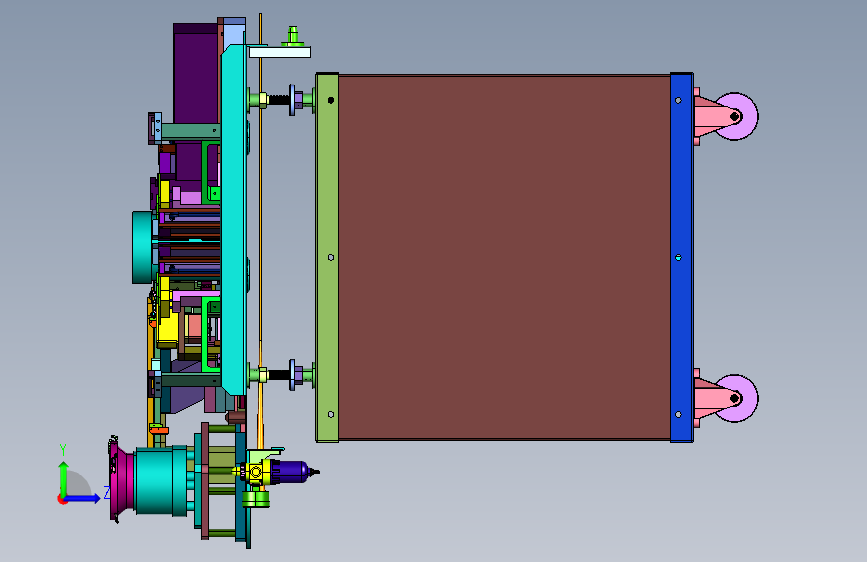The image size is (867, 562).
Task: Pick the lower violet caster wheel
Action: coord(739,398)
